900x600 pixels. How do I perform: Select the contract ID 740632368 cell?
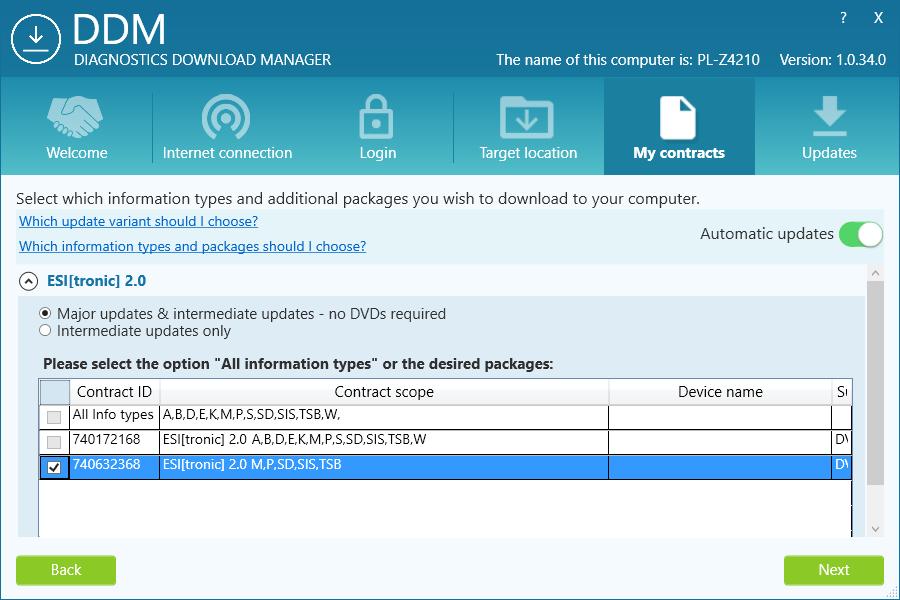(x=114, y=467)
